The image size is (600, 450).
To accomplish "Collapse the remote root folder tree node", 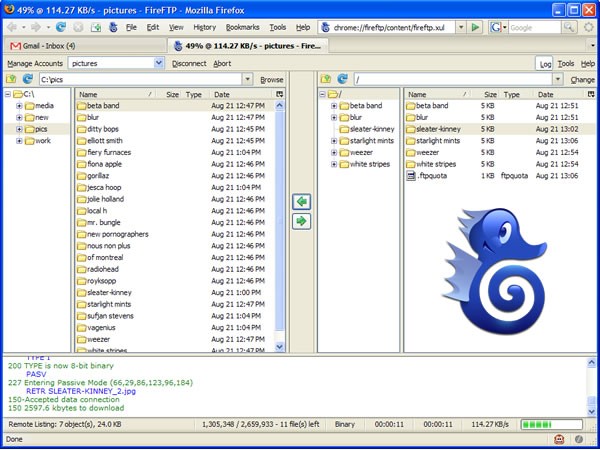I will [322, 94].
